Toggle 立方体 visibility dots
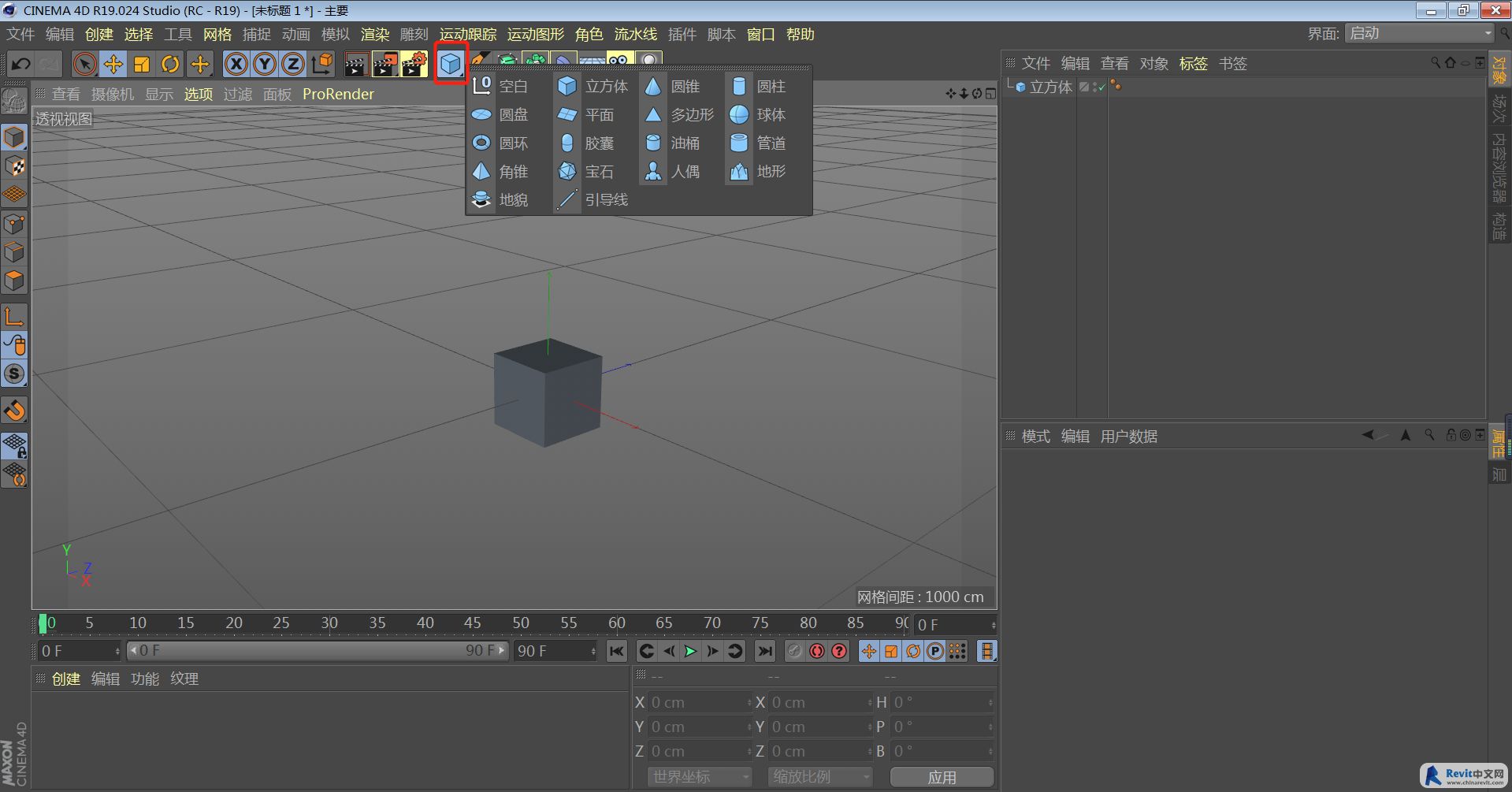 [x=1094, y=87]
